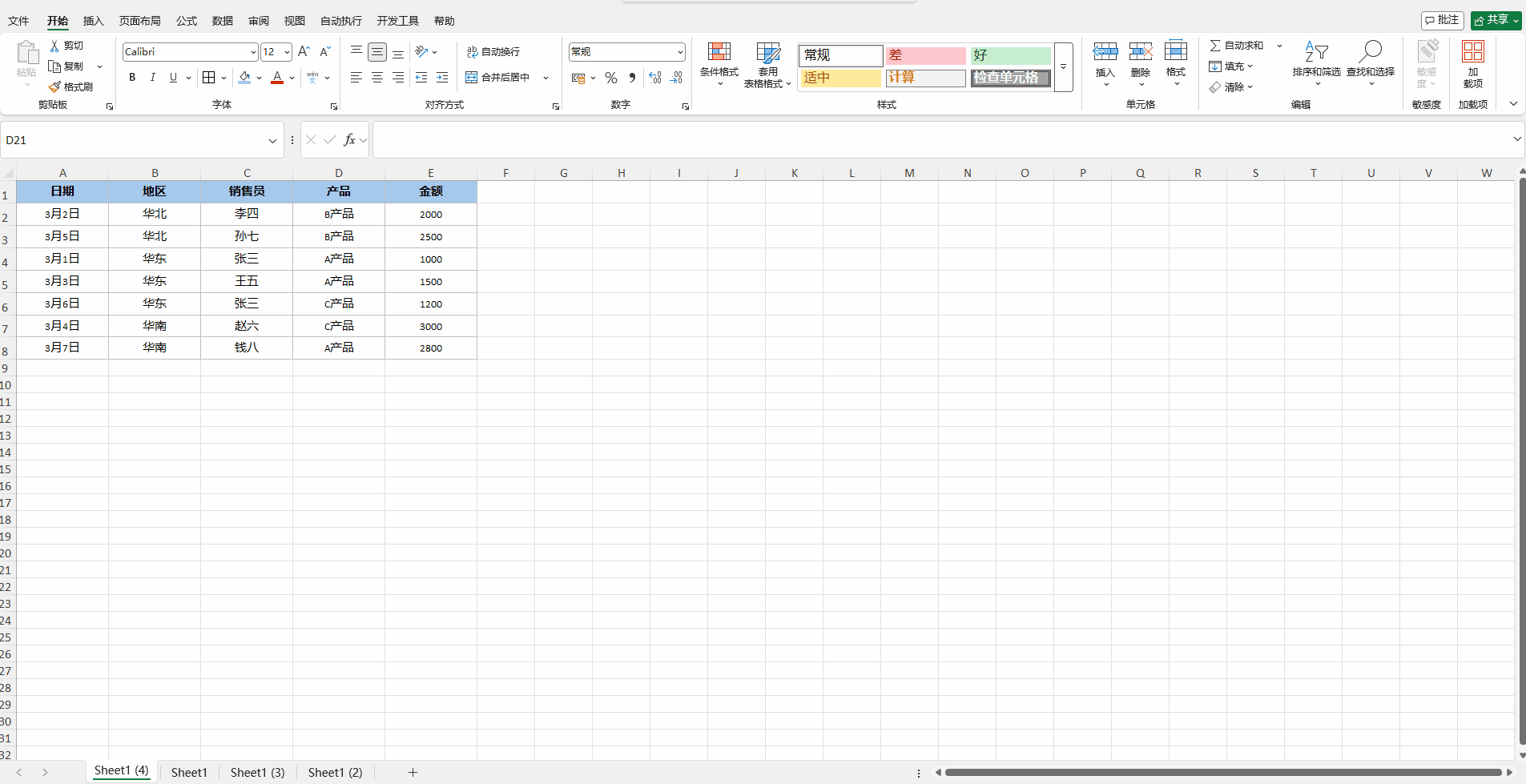Click the top align icon

[356, 52]
